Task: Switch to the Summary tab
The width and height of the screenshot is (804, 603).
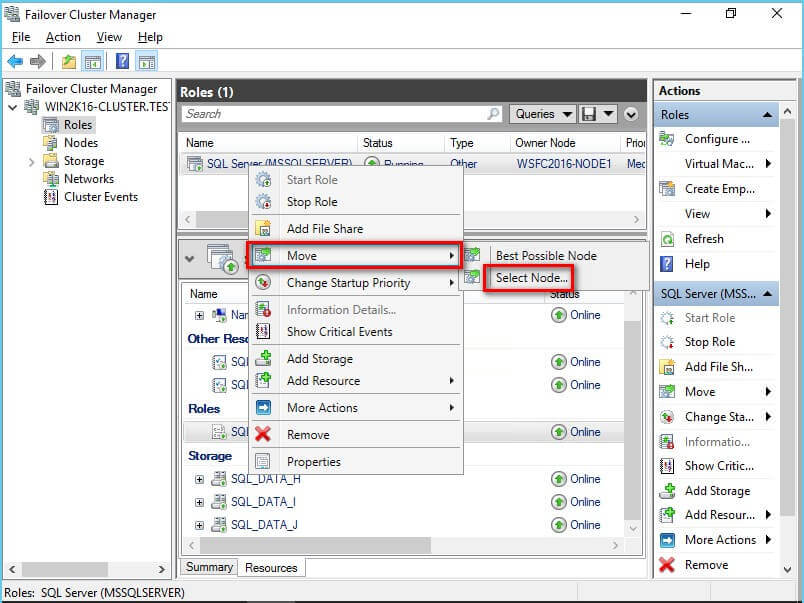Action: (209, 567)
